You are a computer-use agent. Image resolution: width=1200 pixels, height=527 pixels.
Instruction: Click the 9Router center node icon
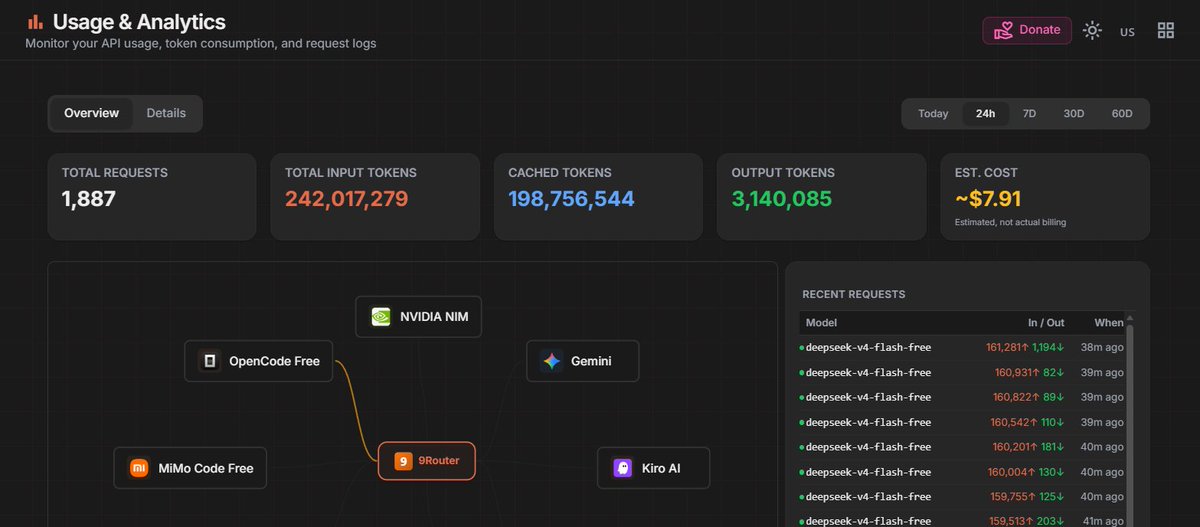pos(403,461)
